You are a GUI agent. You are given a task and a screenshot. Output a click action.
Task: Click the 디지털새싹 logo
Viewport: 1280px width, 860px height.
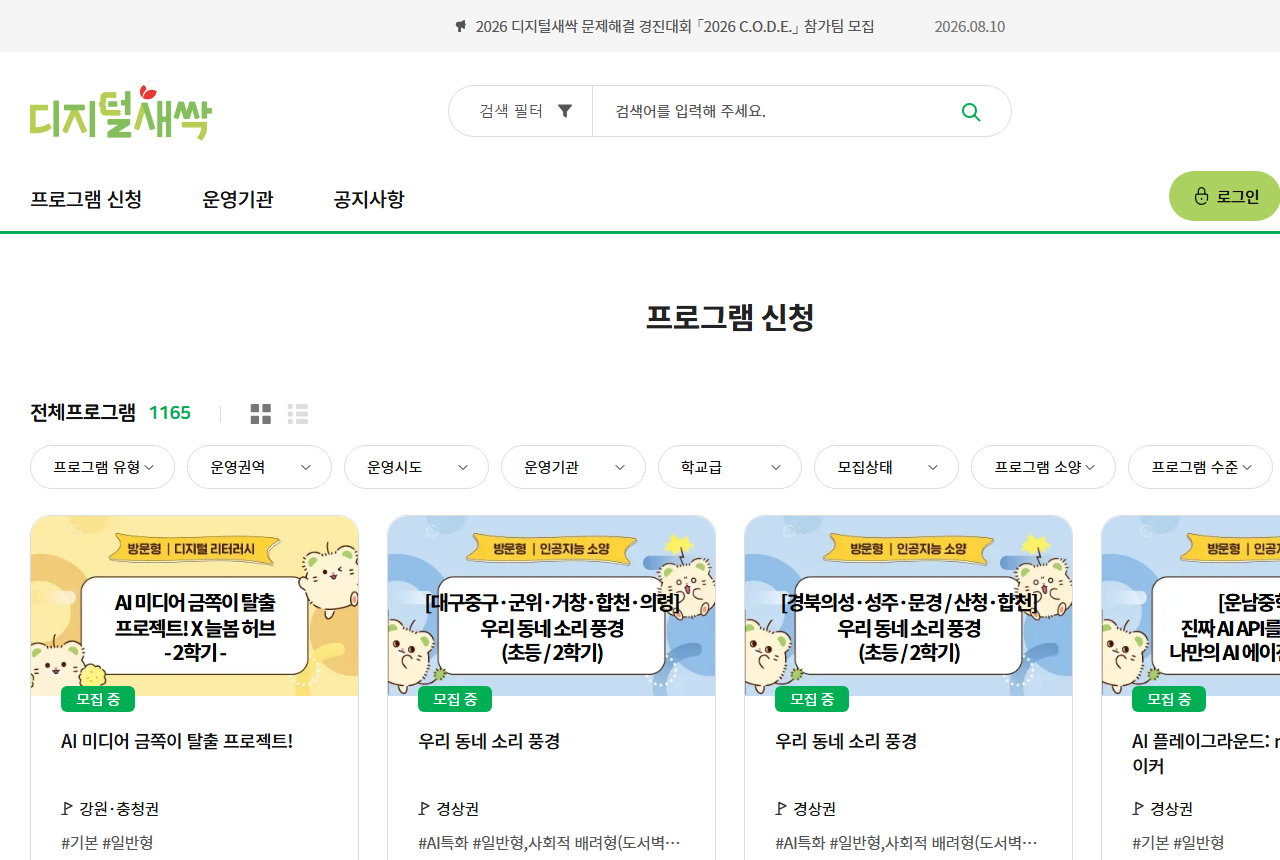pos(121,113)
